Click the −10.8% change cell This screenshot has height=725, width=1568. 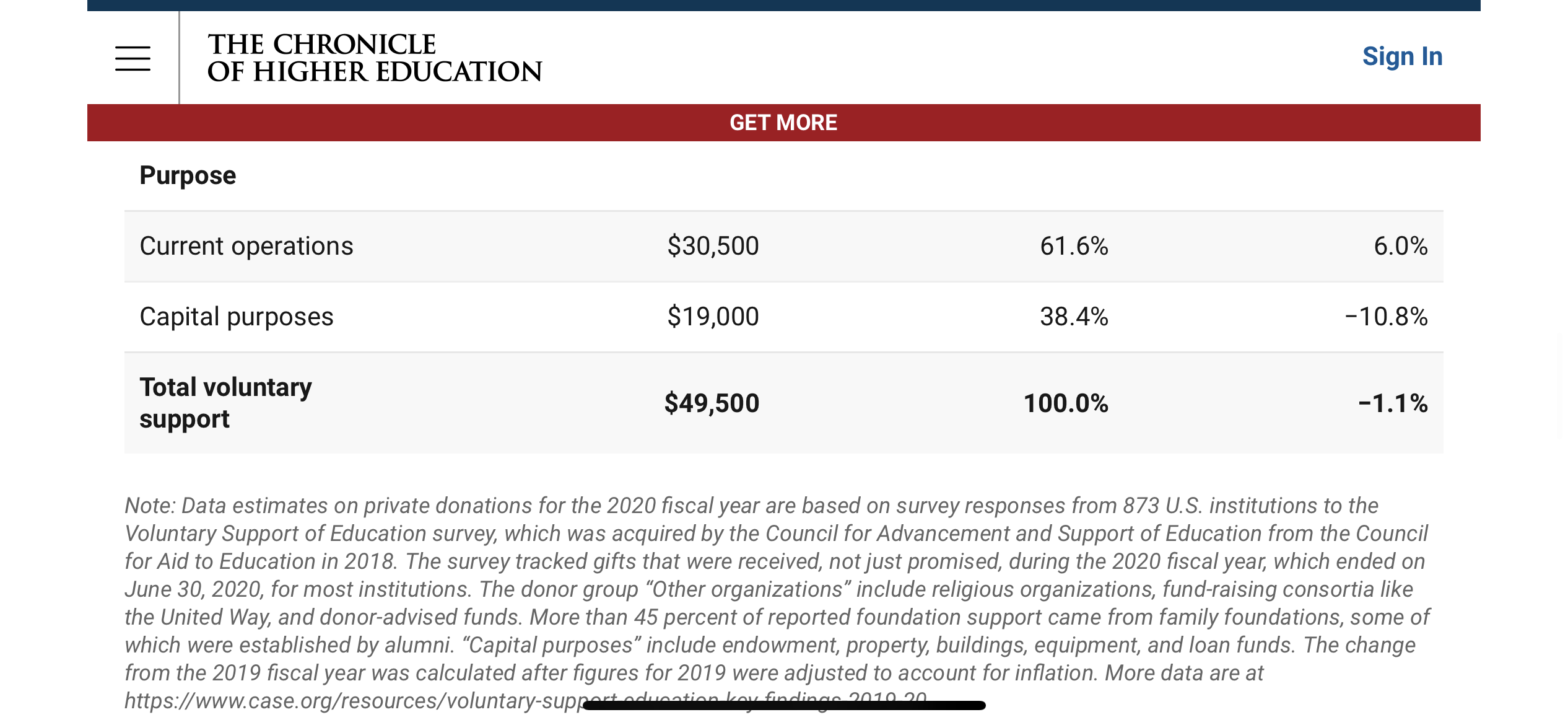(x=1386, y=317)
